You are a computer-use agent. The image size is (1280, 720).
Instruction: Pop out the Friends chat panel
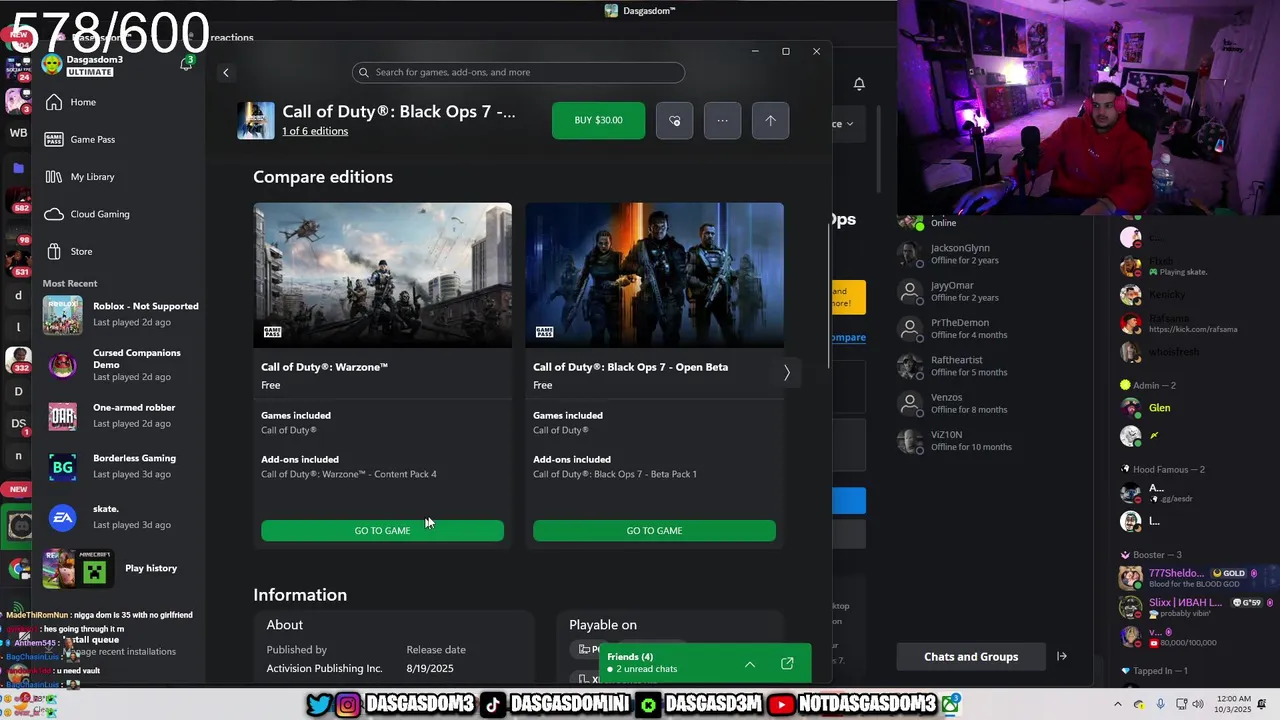[x=787, y=664]
